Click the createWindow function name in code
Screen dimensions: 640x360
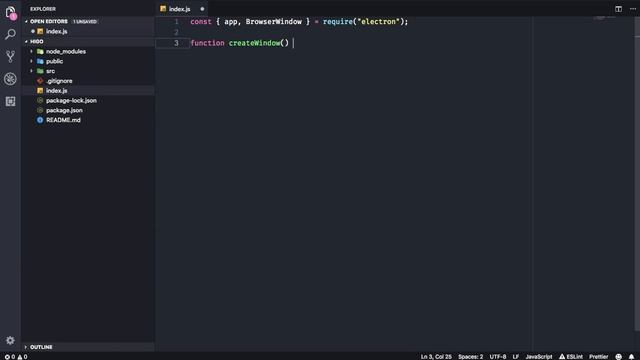pos(254,43)
